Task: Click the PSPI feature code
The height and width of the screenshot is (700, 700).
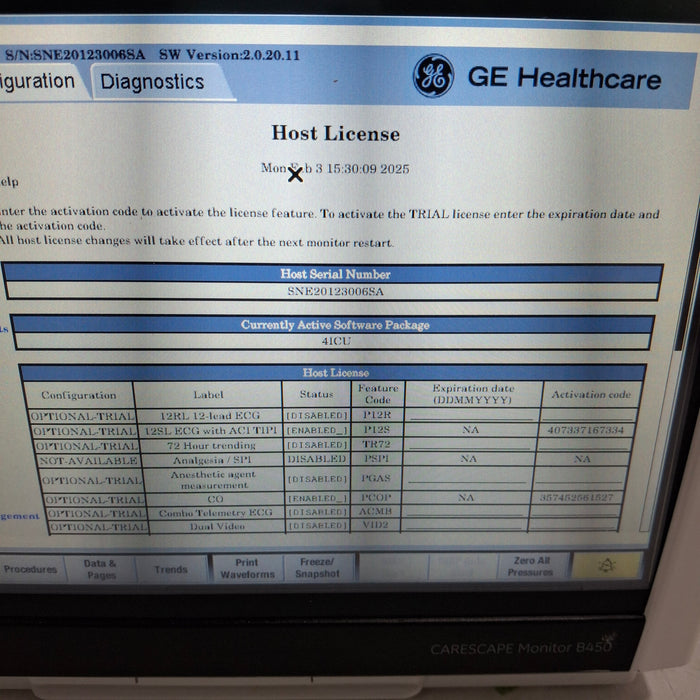Action: point(376,458)
